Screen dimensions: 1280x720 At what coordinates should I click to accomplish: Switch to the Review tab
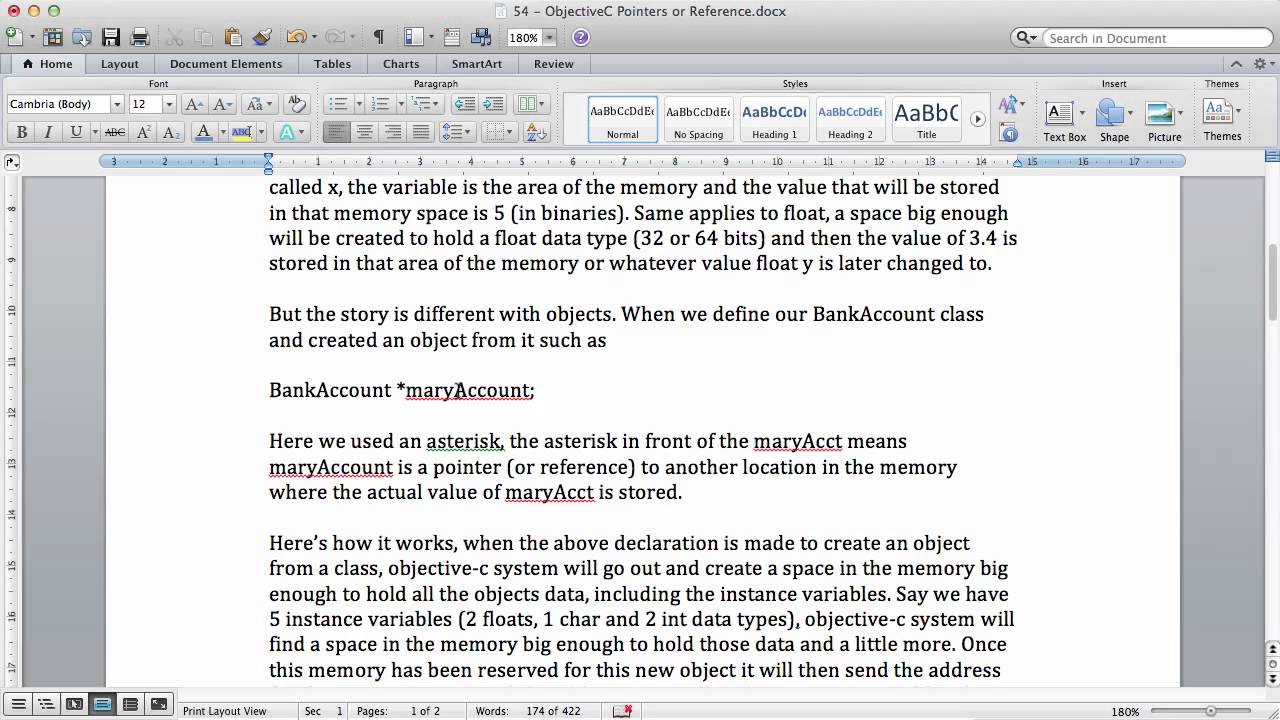[554, 64]
